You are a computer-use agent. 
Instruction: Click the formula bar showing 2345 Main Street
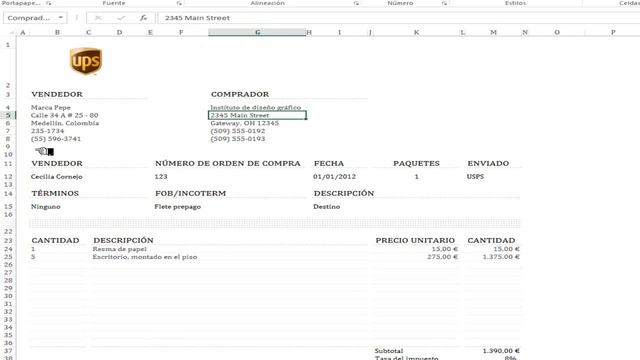coord(398,18)
